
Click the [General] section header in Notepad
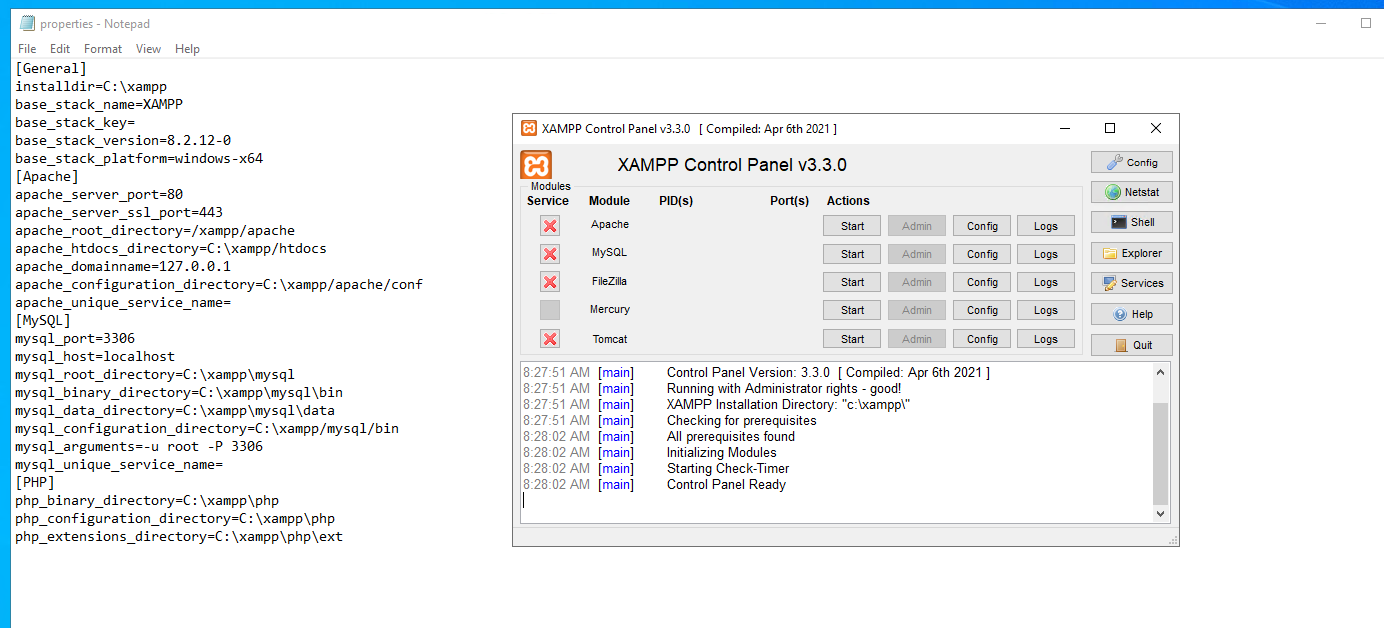(x=51, y=69)
